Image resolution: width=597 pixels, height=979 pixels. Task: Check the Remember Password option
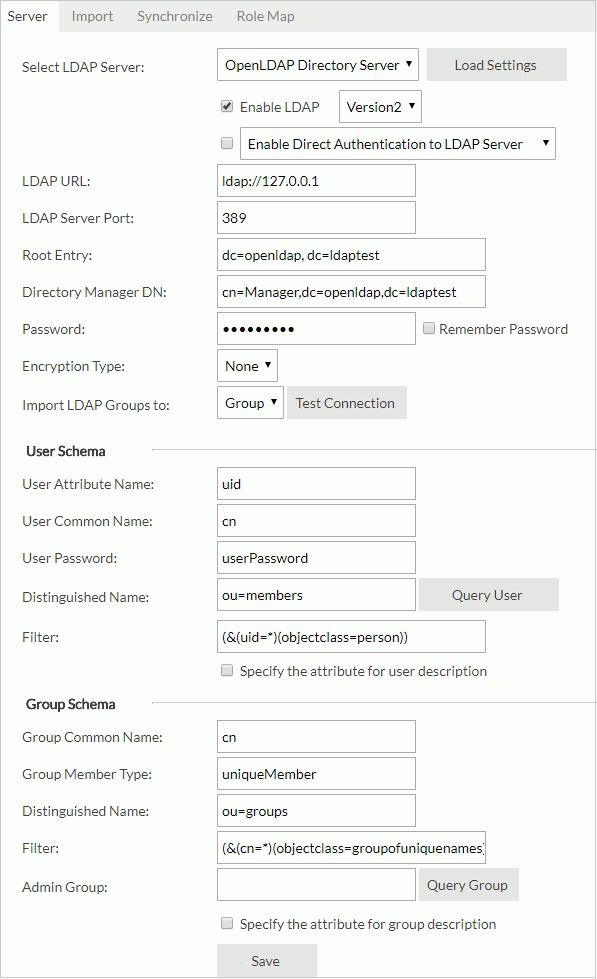(428, 328)
